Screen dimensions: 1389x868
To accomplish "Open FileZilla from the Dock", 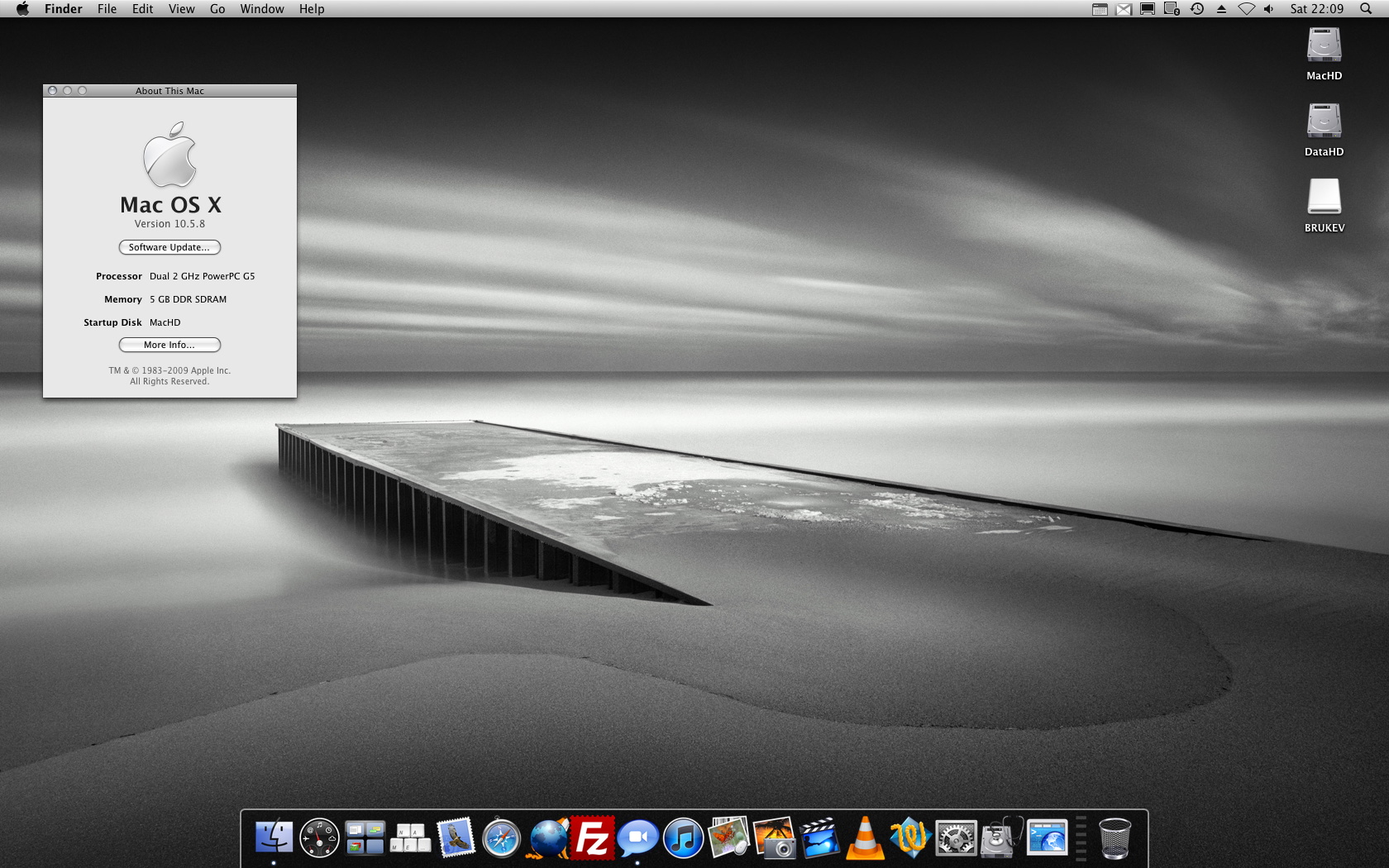I will pyautogui.click(x=592, y=838).
